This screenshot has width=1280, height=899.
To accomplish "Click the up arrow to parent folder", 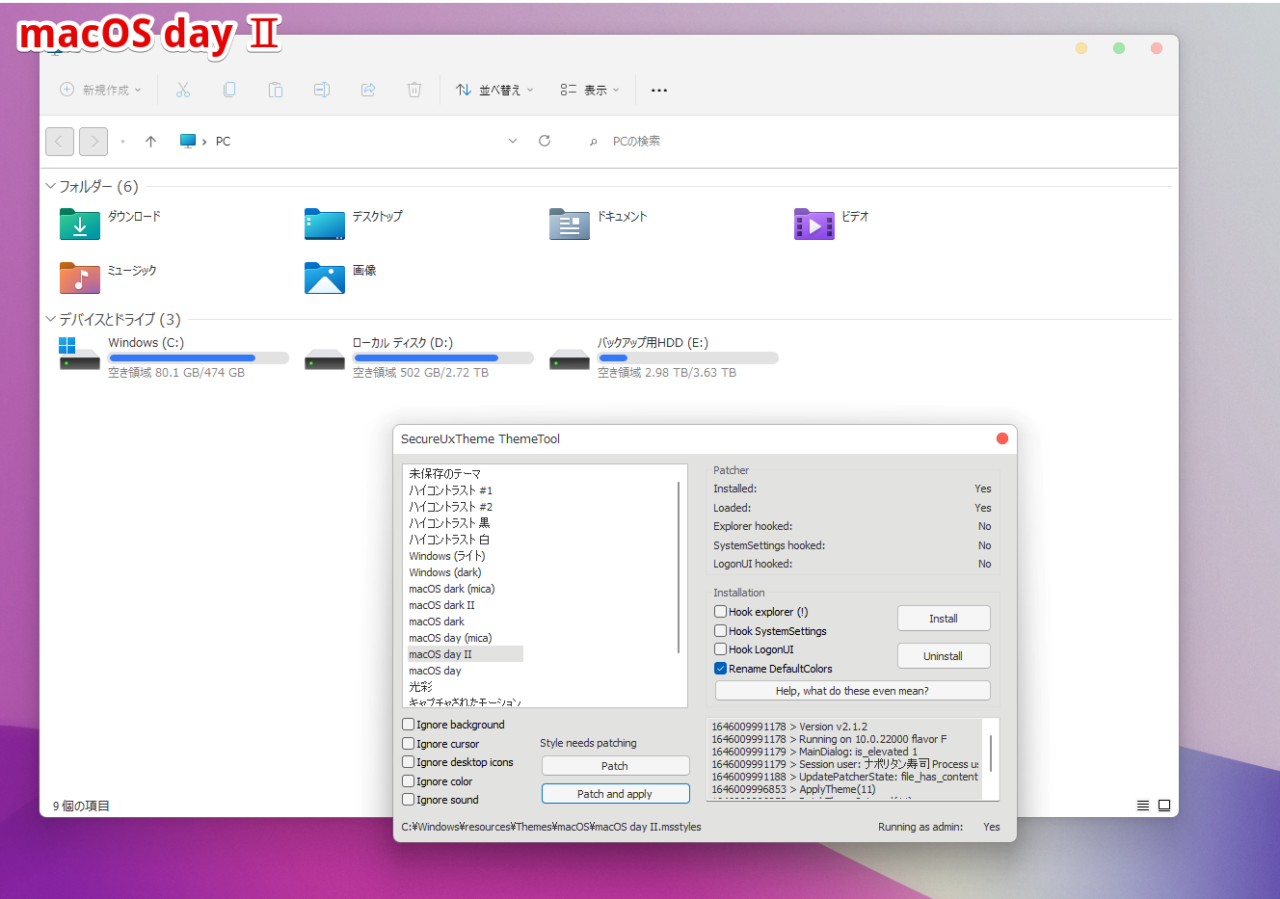I will 151,141.
